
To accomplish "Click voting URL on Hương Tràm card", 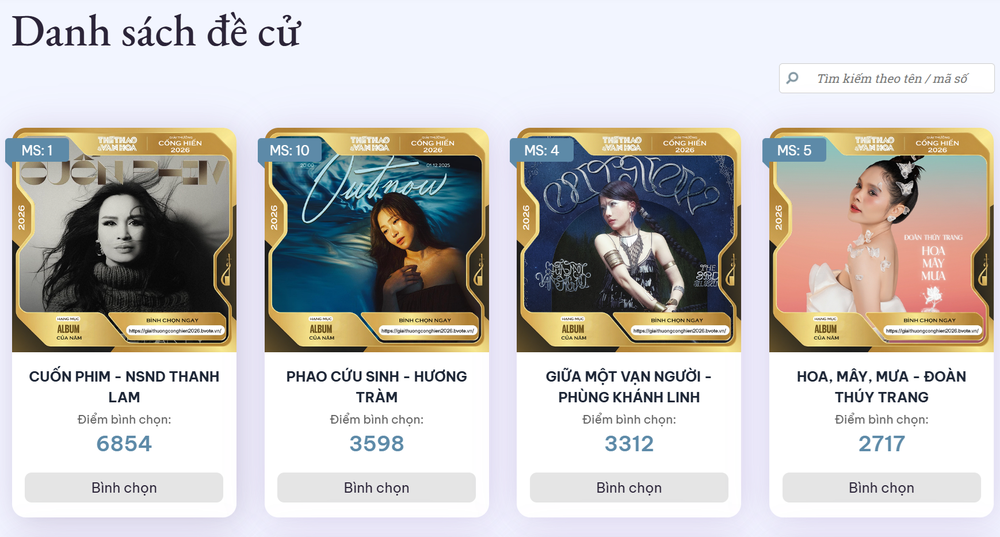I will (x=428, y=330).
